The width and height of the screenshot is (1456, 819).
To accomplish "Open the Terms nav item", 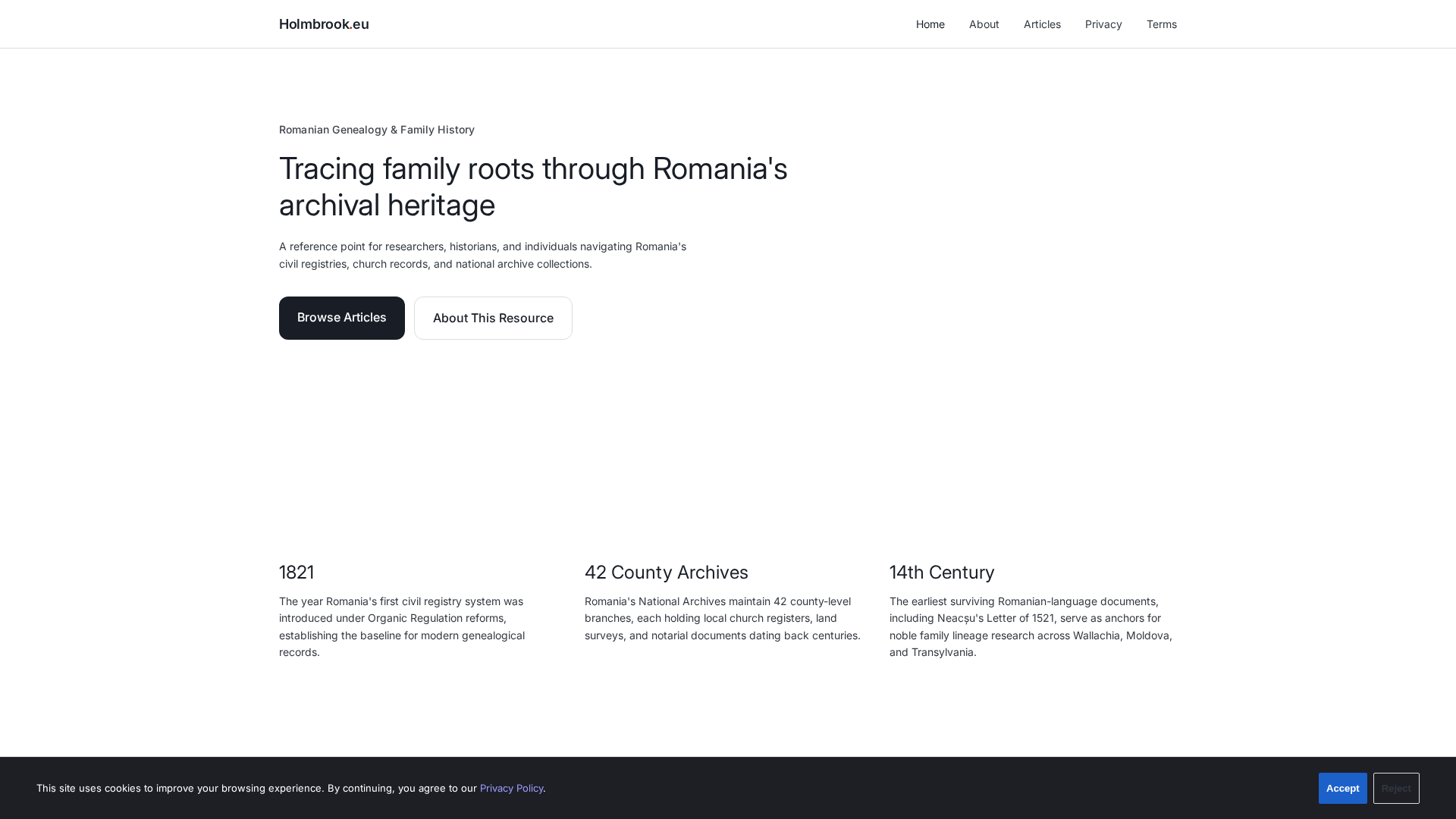I will pyautogui.click(x=1161, y=24).
